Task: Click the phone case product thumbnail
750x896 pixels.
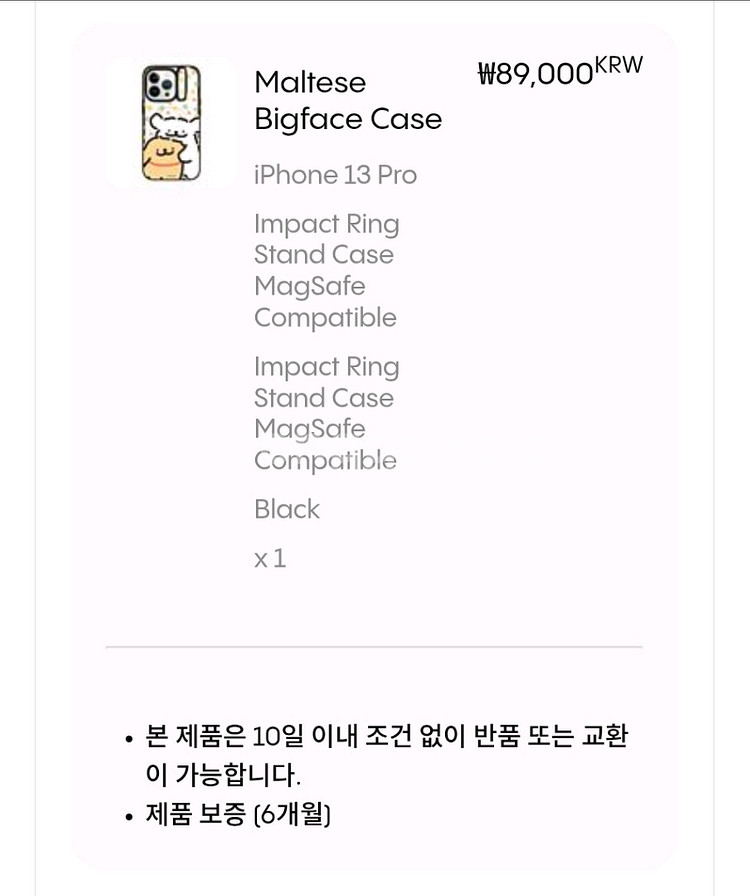Action: pos(171,123)
